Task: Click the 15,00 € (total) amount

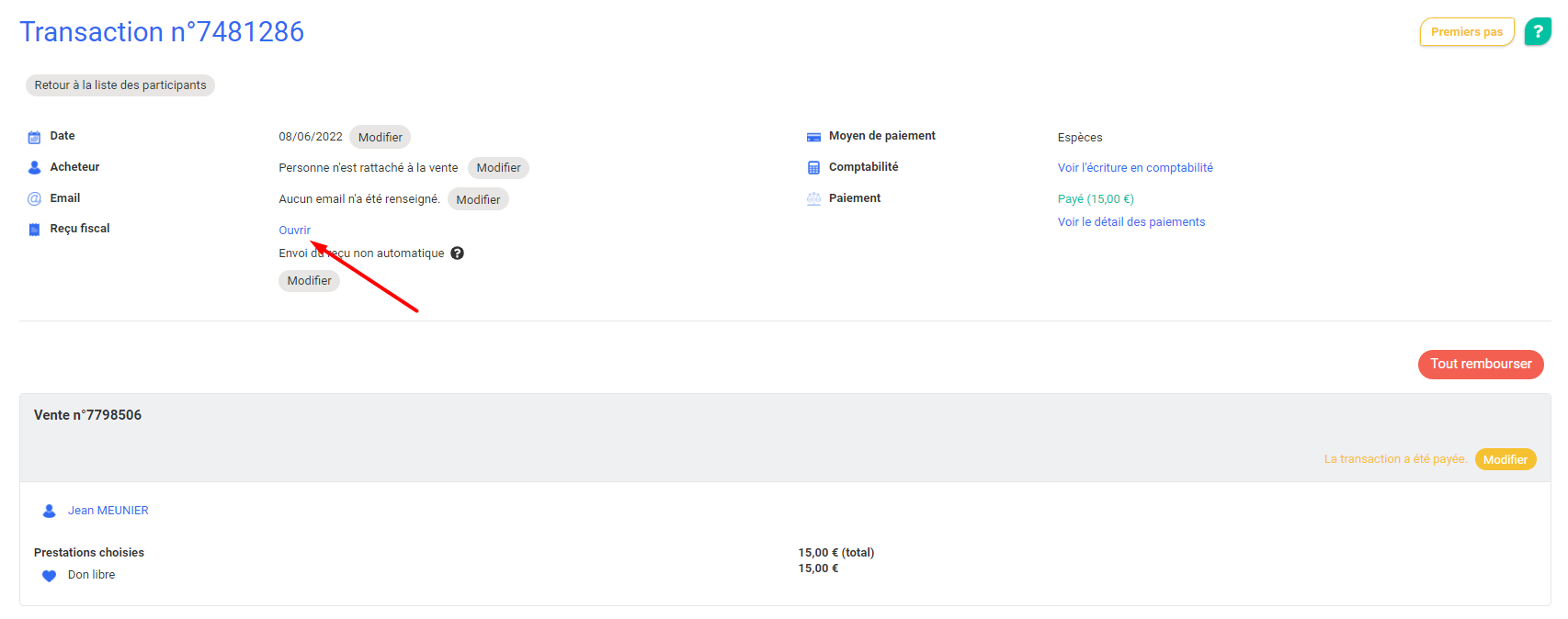Action: 836,553
